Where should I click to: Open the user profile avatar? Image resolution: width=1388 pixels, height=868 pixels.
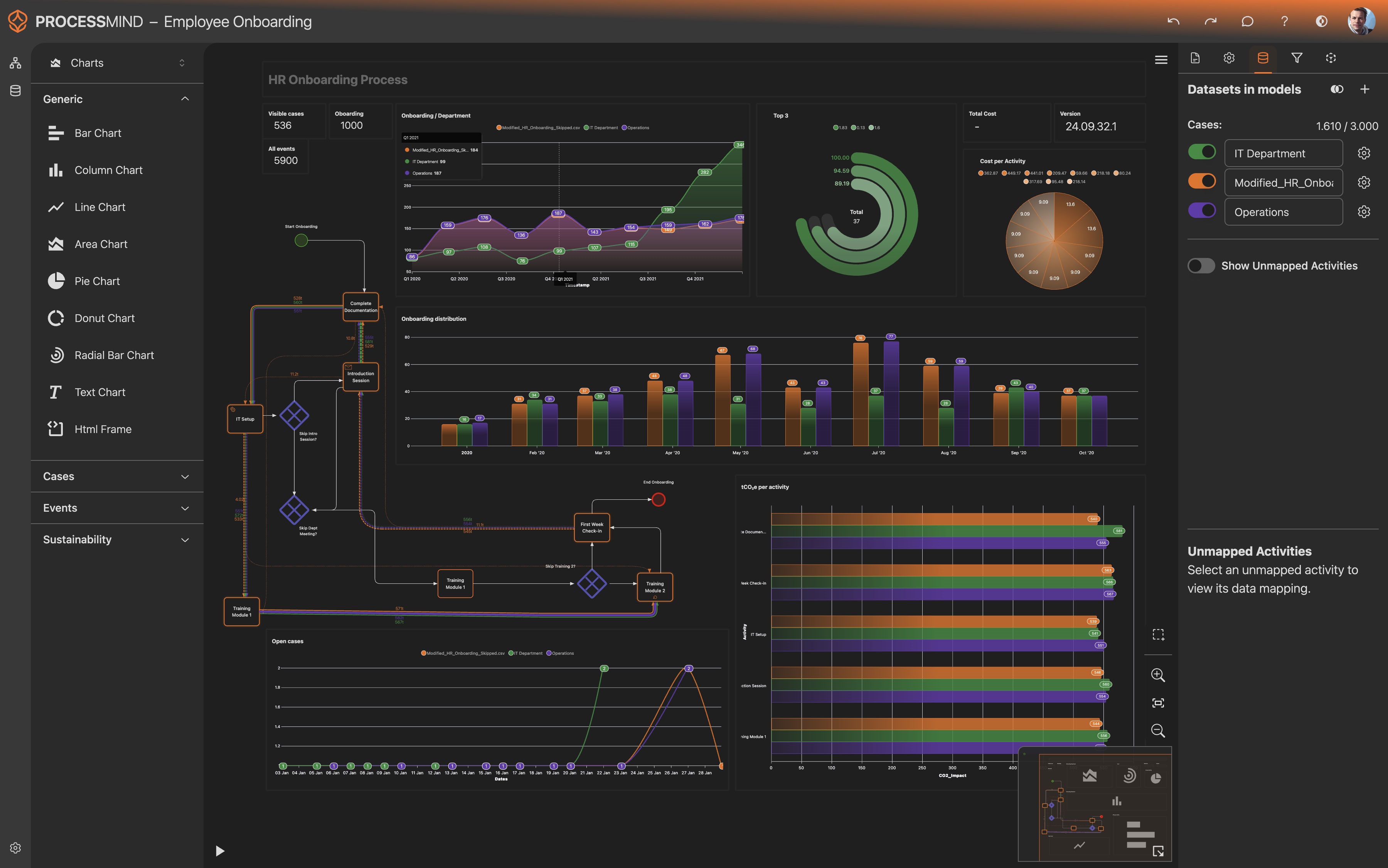click(1362, 21)
